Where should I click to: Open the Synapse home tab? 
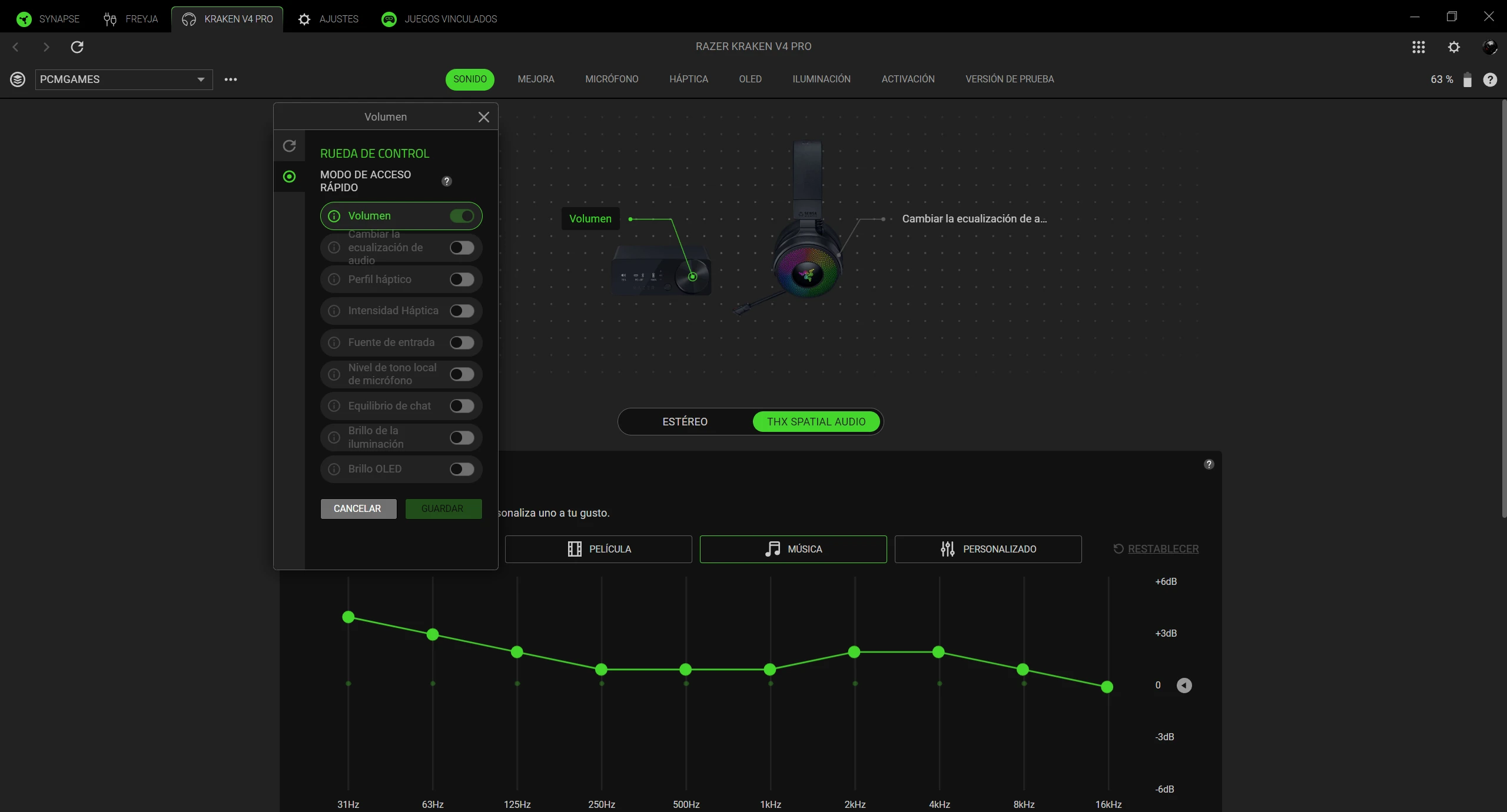48,19
